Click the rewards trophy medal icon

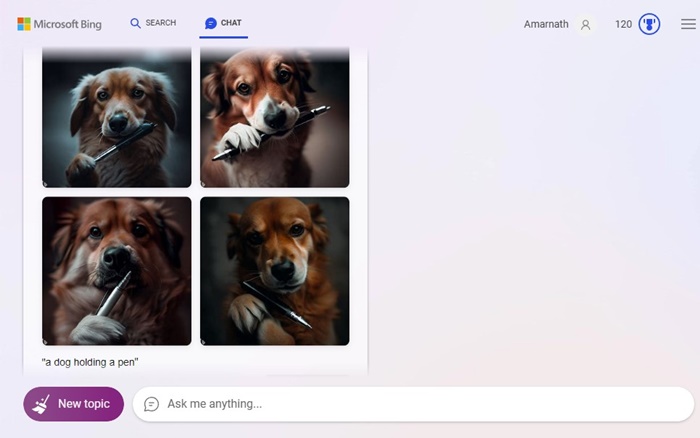[649, 24]
